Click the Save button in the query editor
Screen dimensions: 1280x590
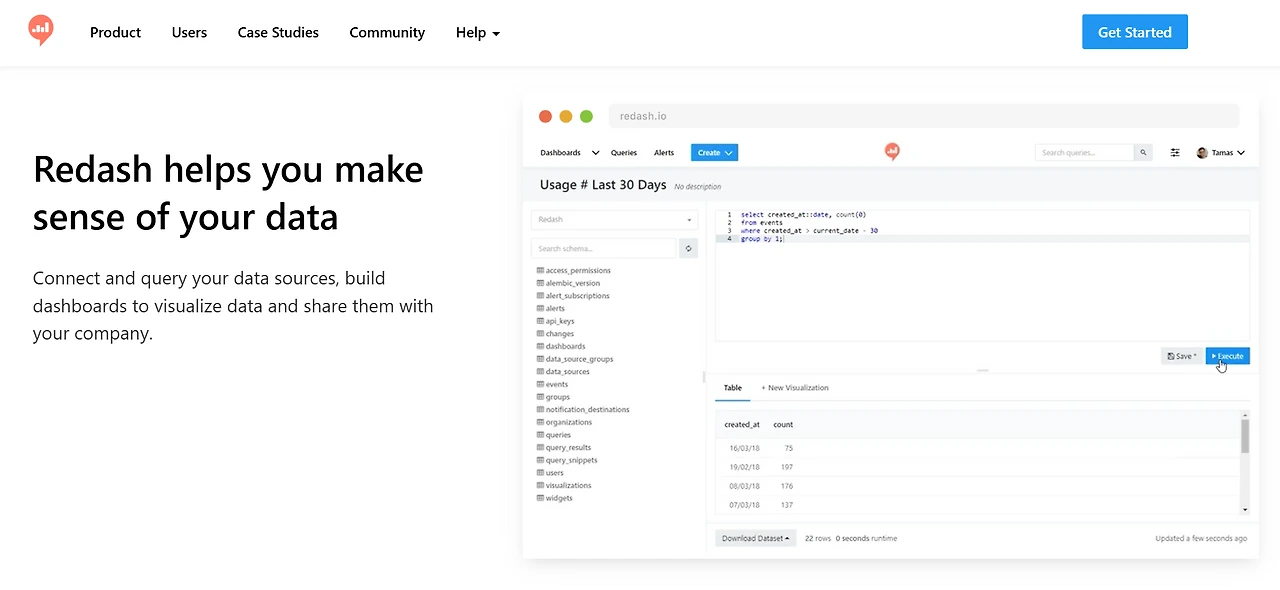point(1182,356)
